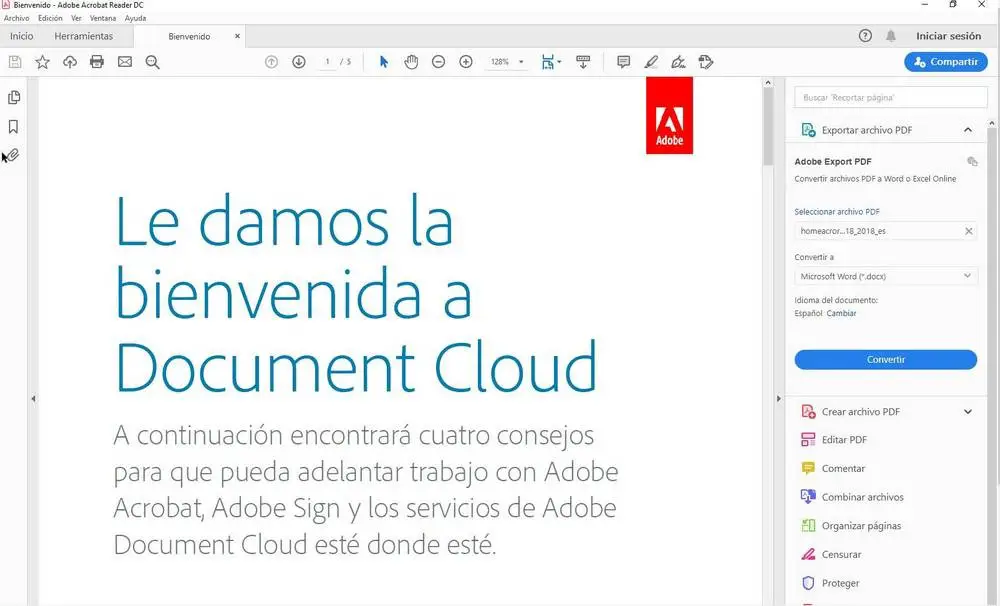Open the Ver menu
The width and height of the screenshot is (1000, 606).
click(x=77, y=18)
